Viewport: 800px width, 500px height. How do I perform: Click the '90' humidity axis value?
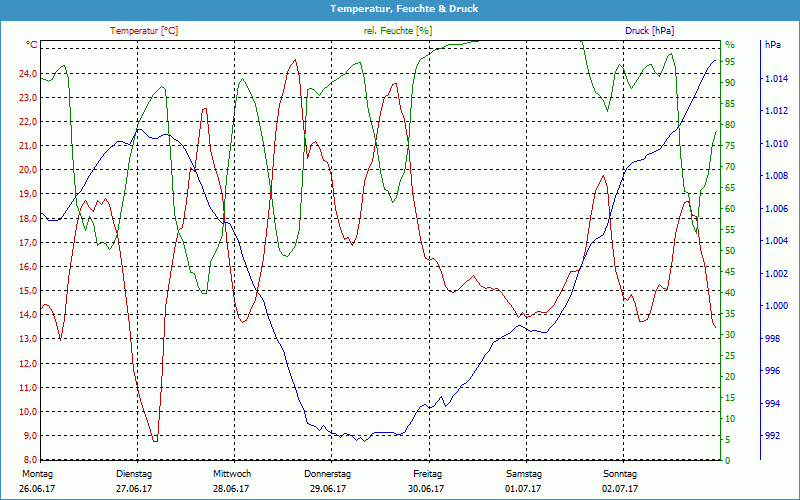pos(730,82)
